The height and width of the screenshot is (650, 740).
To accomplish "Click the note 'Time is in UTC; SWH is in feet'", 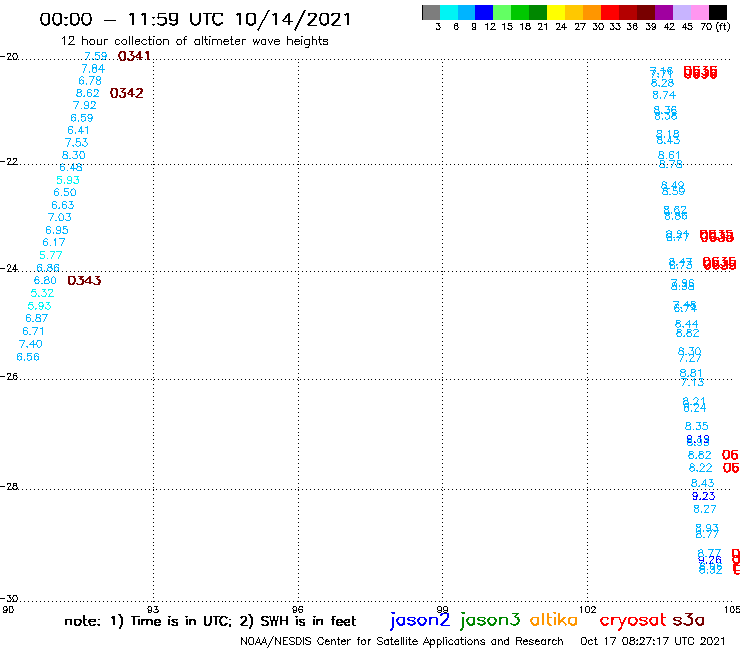I will [210, 621].
